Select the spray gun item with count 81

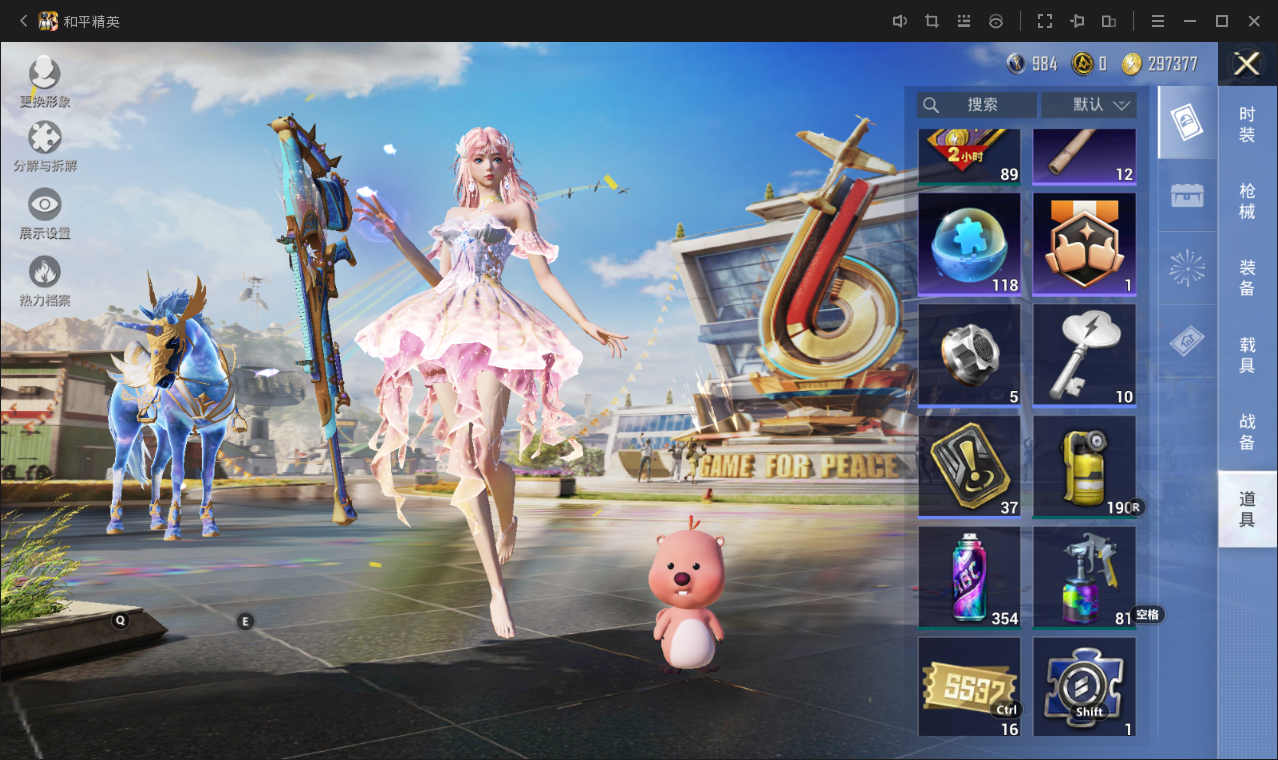pyautogui.click(x=1084, y=578)
